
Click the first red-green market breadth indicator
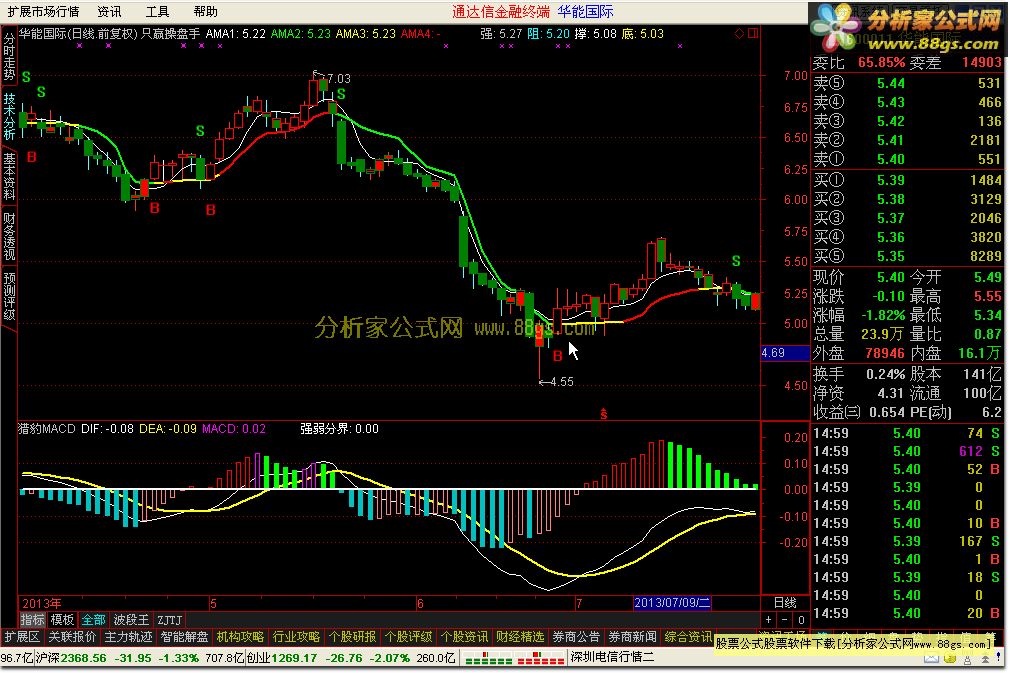(488, 658)
